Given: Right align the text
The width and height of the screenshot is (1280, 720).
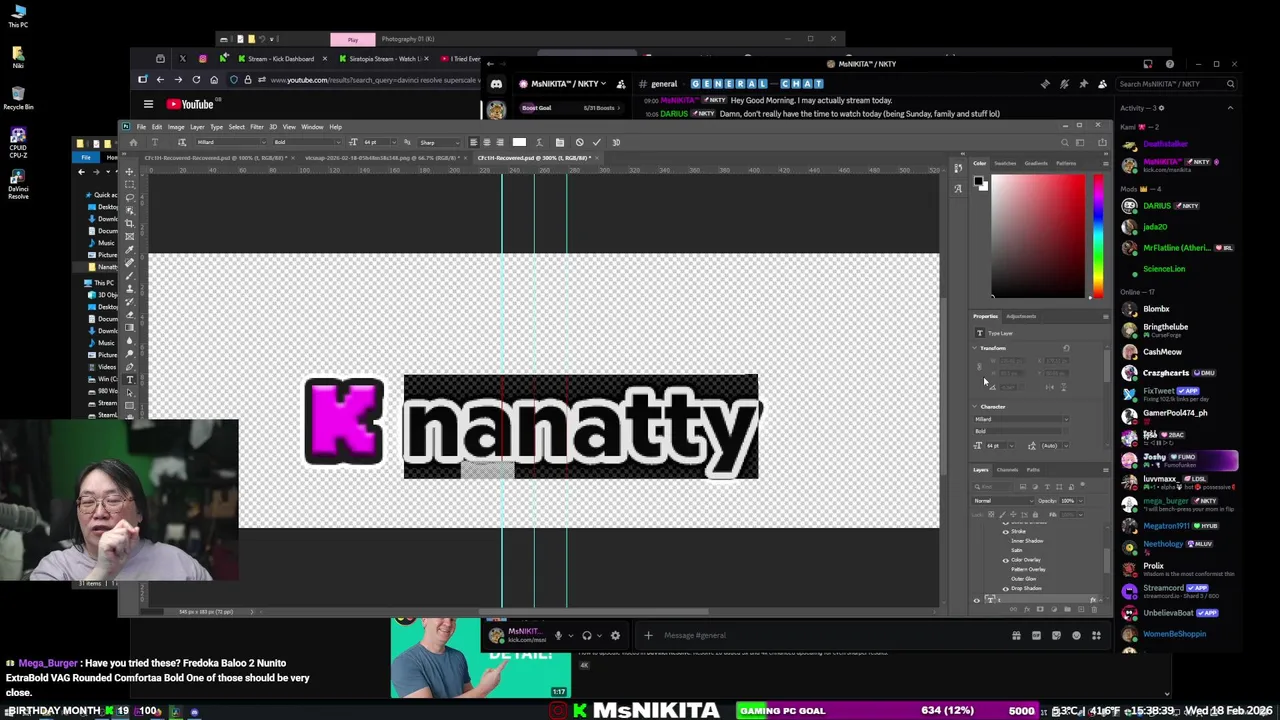Looking at the screenshot, I should [499, 142].
